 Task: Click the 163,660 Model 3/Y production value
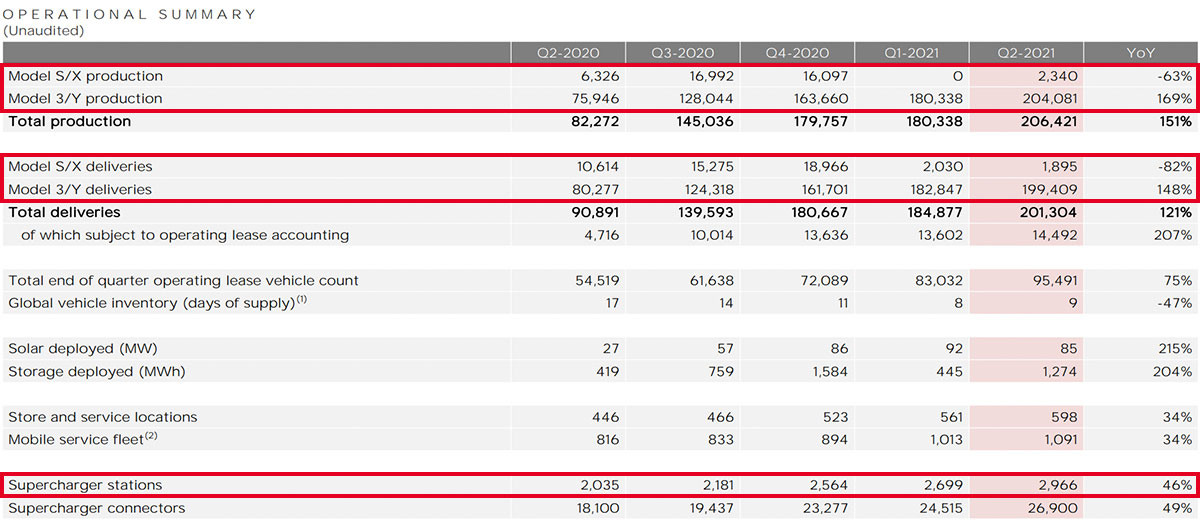[x=820, y=99]
